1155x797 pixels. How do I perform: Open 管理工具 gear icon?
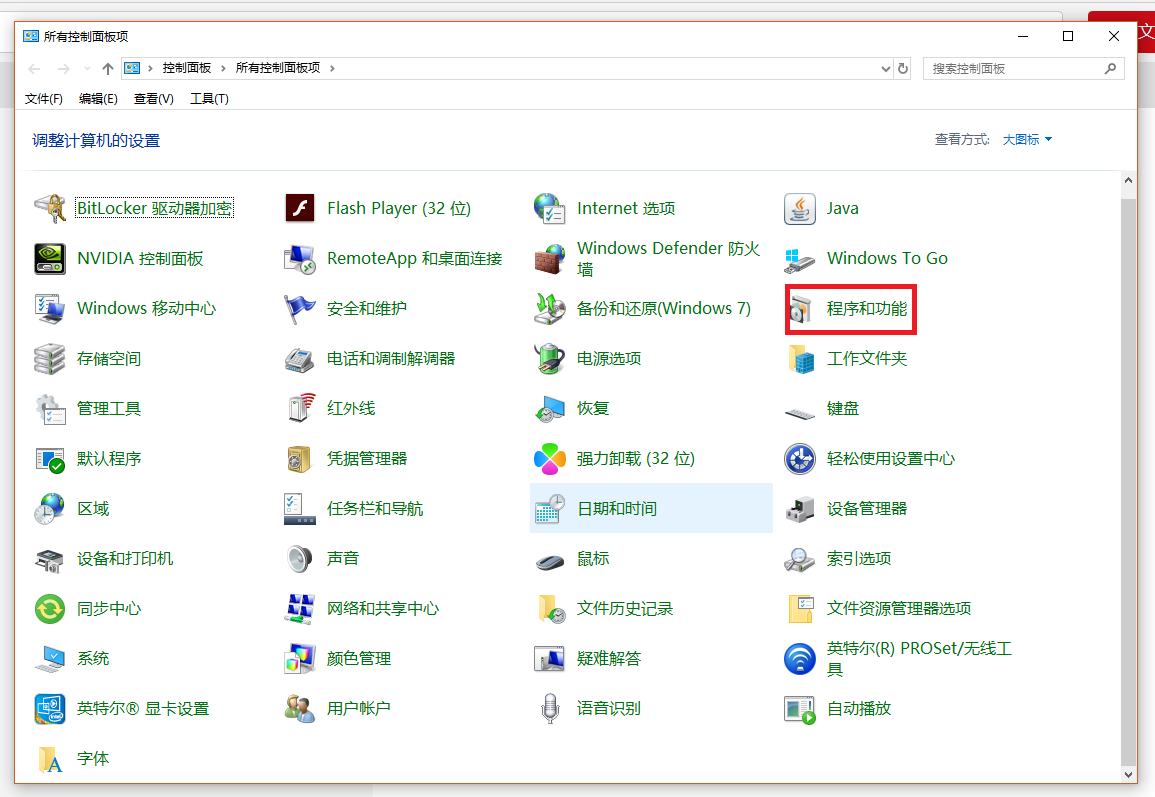coord(50,409)
